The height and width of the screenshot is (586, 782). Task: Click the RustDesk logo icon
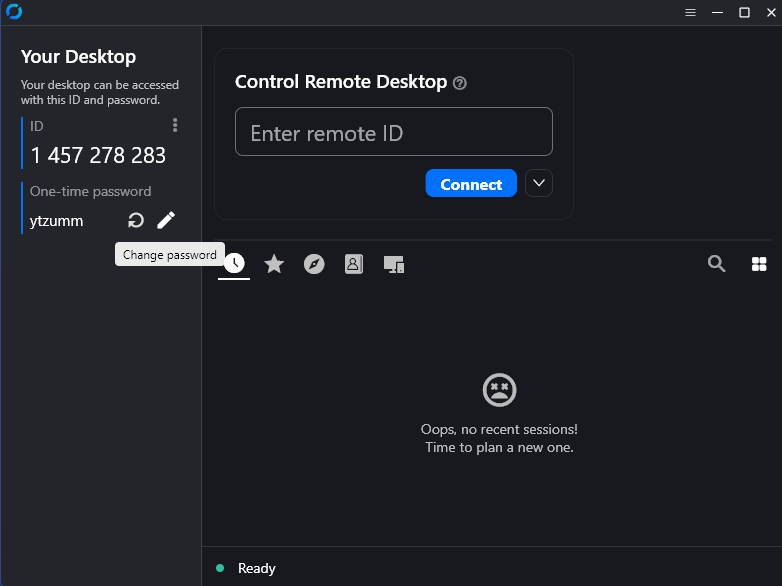point(14,11)
